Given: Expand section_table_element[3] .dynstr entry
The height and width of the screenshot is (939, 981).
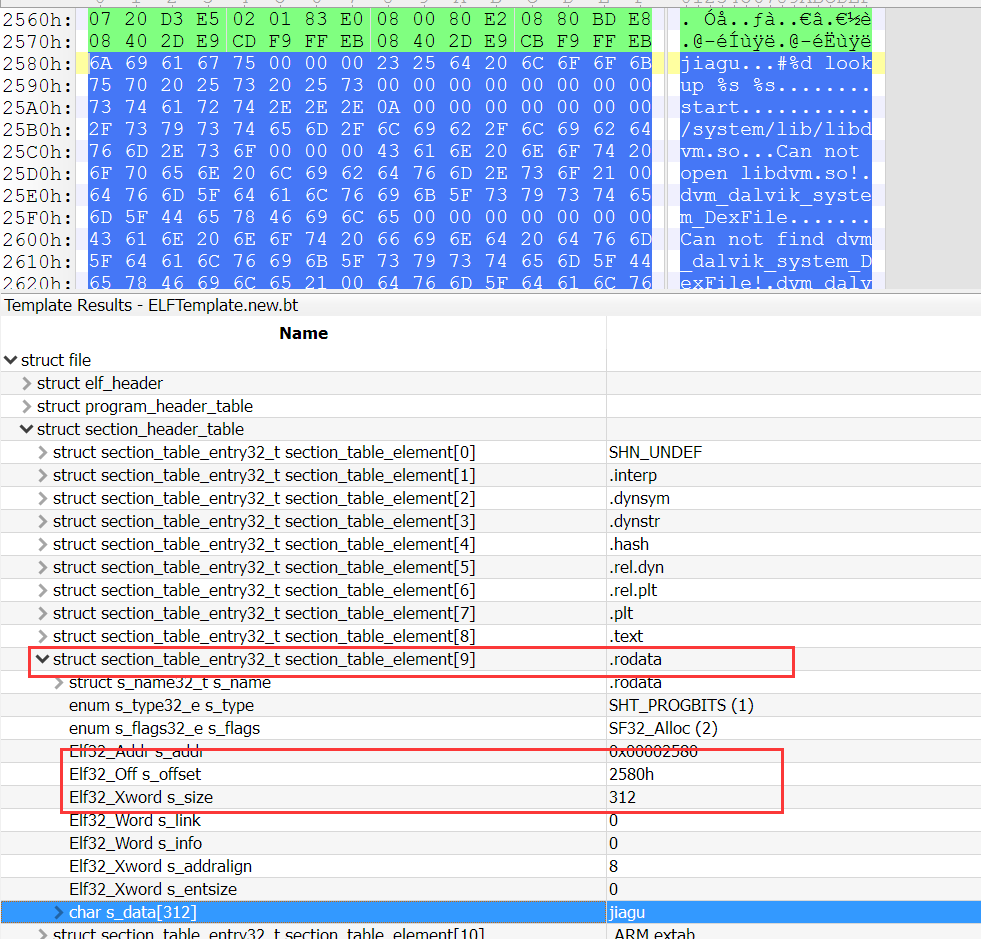Looking at the screenshot, I should point(42,521).
